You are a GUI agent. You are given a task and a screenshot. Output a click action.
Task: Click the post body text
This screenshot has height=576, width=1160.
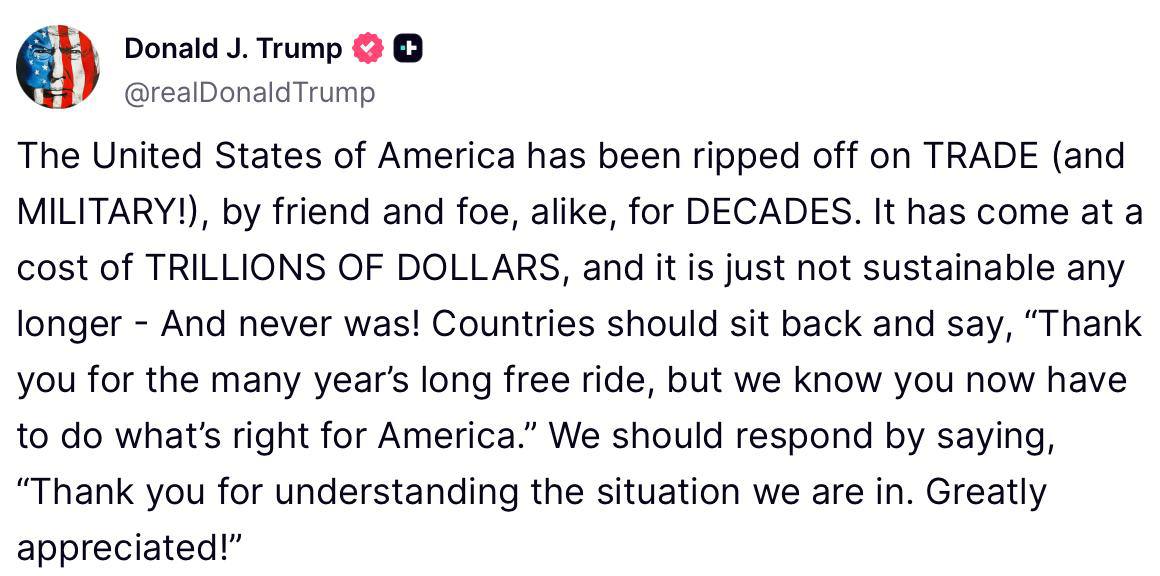point(580,352)
